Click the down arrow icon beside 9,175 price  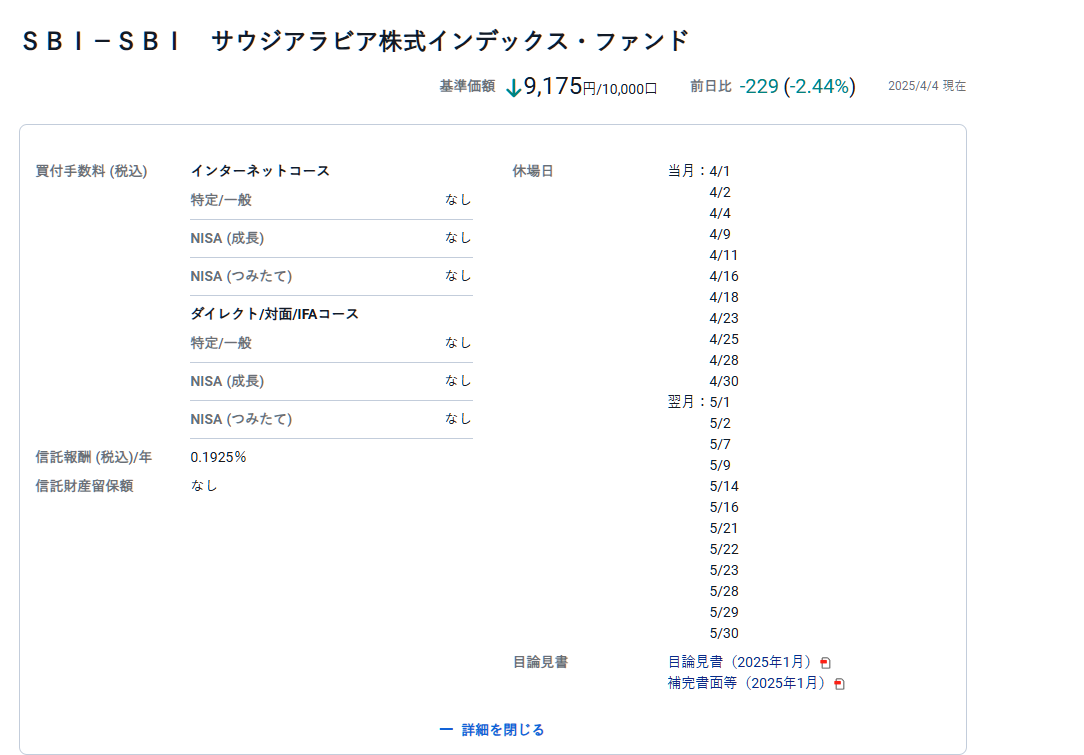[x=513, y=88]
